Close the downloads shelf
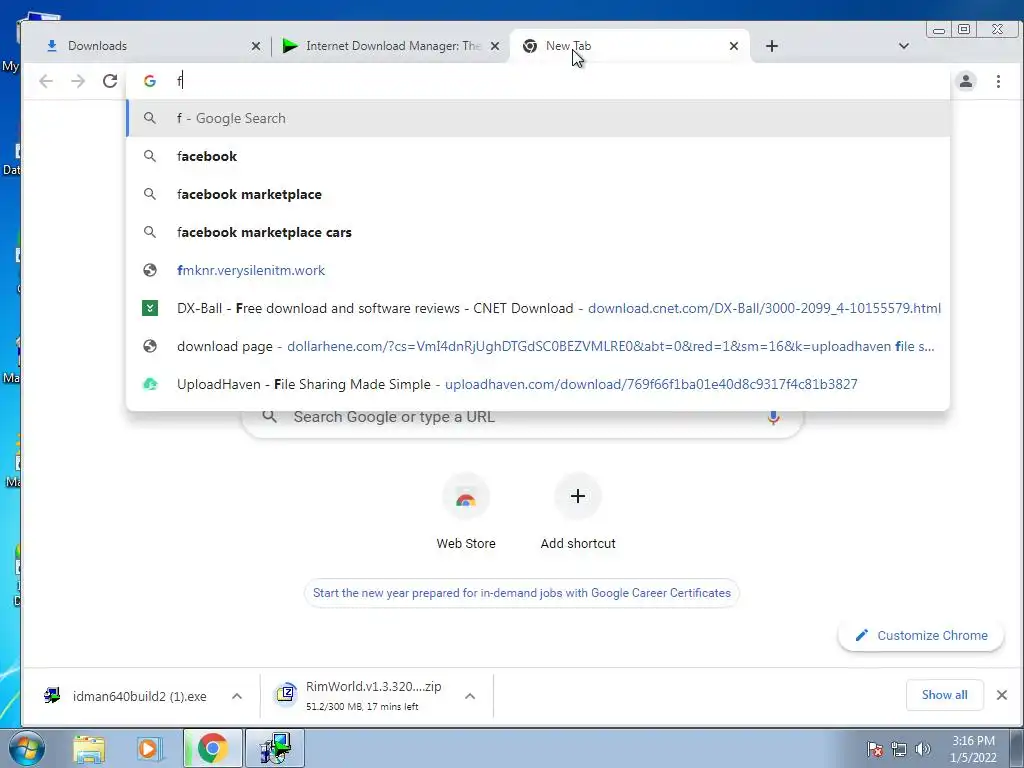 (1002, 695)
